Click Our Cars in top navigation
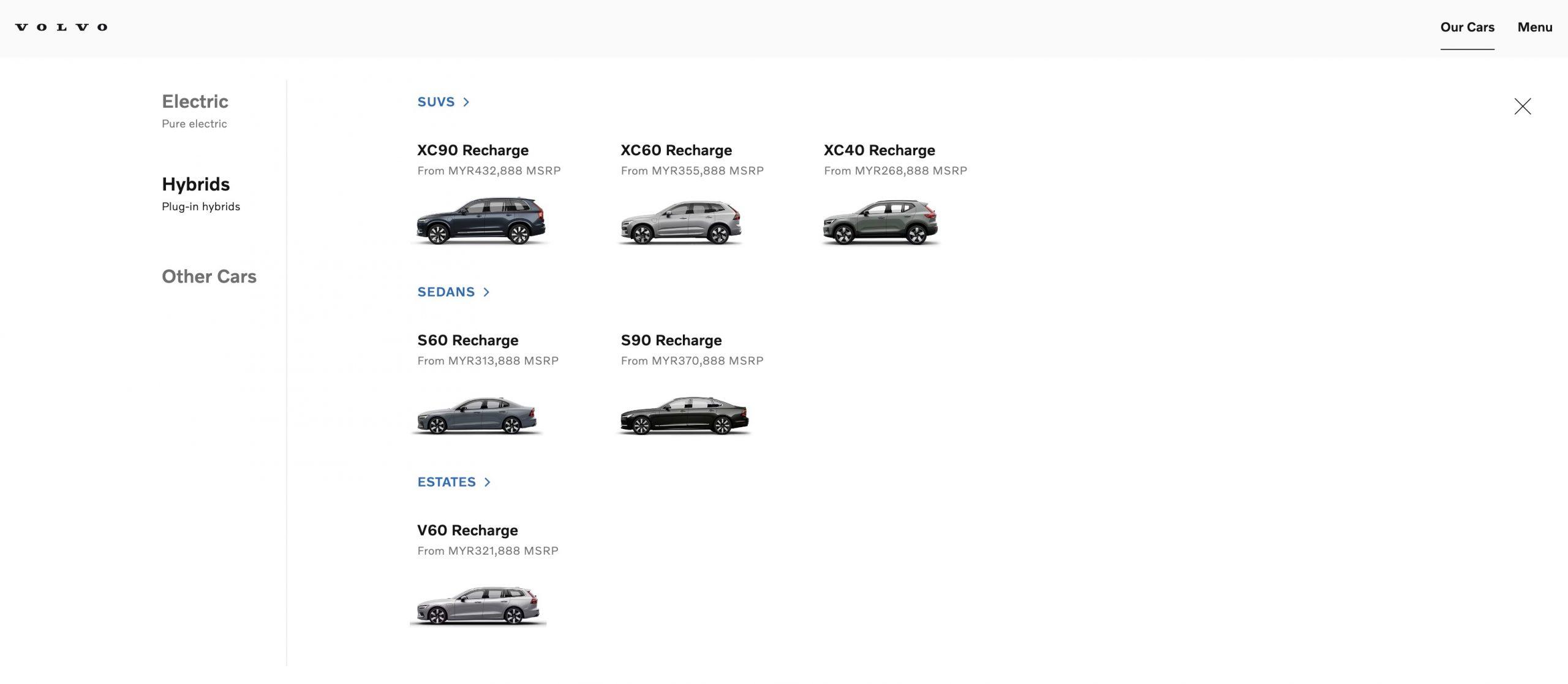 [1467, 27]
